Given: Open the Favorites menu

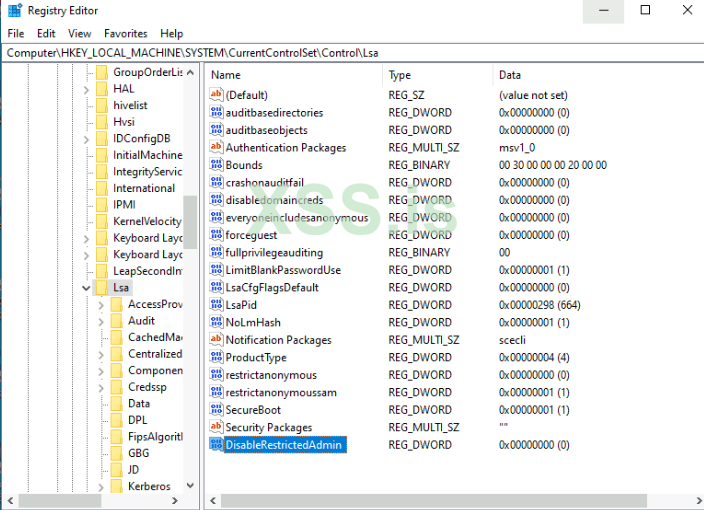Looking at the screenshot, I should [x=125, y=34].
